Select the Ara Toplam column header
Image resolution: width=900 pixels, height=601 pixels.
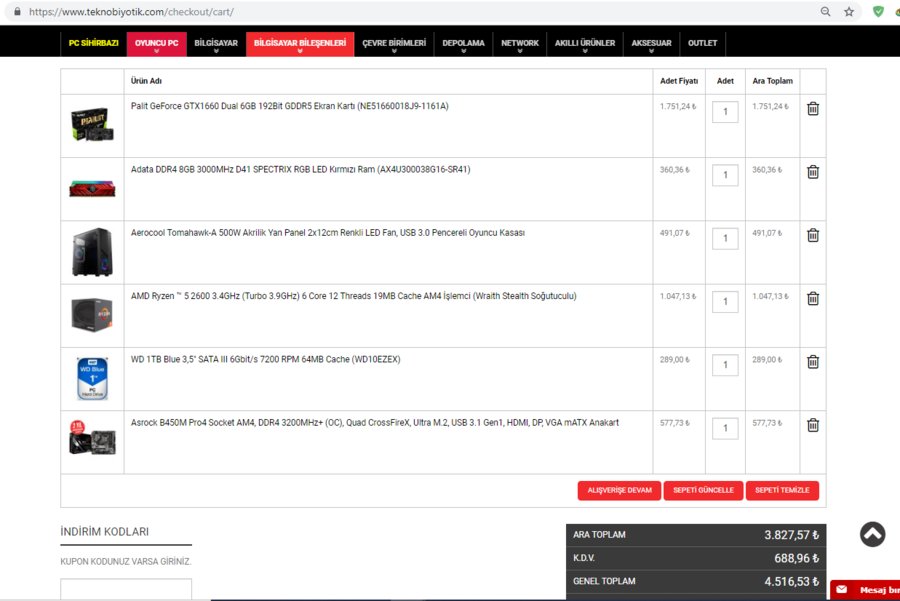[x=773, y=81]
